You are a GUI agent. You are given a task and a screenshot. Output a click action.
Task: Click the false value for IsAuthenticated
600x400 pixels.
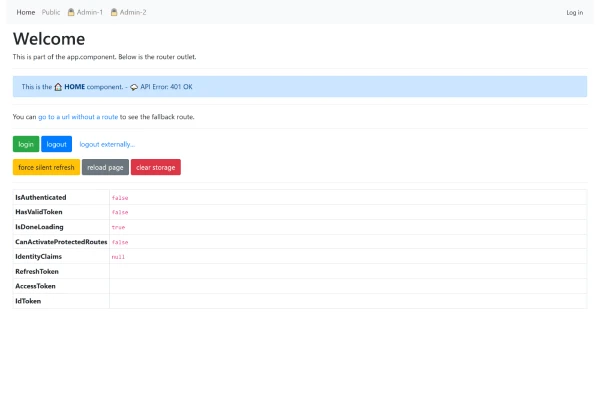(x=120, y=198)
